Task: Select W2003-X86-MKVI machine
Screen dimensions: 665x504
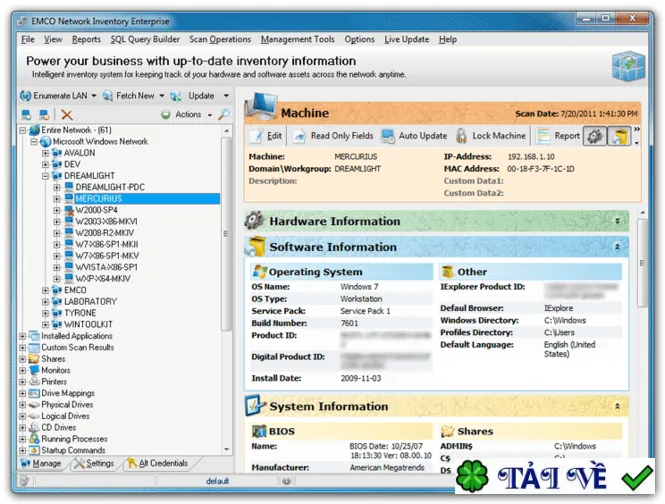Action: (106, 221)
